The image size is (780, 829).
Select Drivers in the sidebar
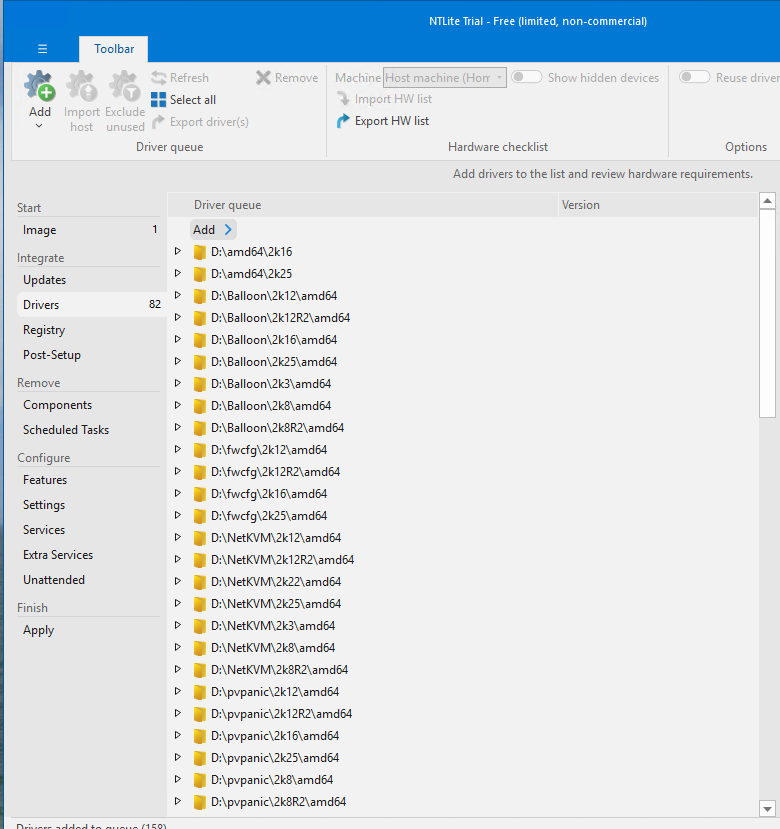90,305
